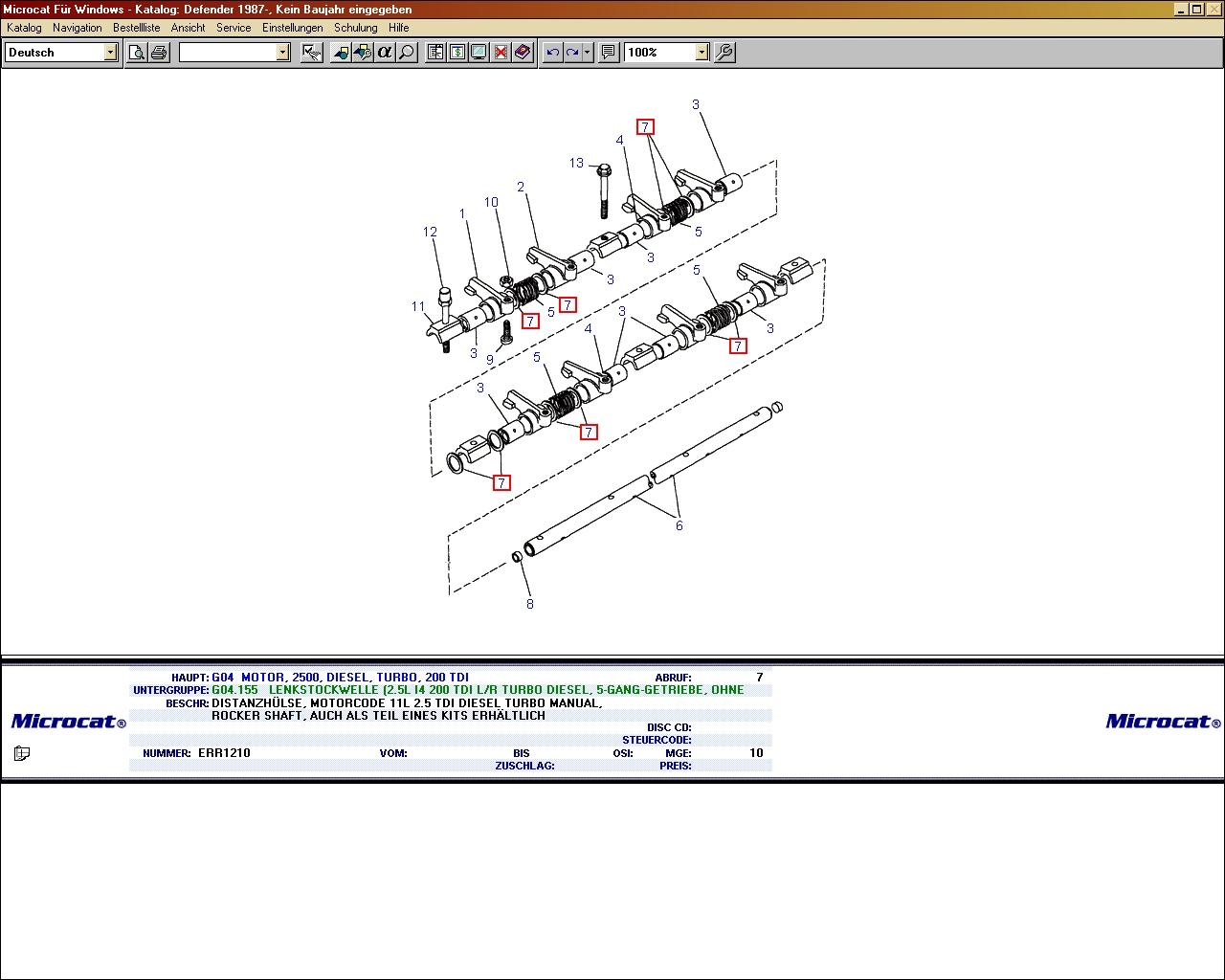
Task: Maximize the Microcat window
Action: [1196, 10]
